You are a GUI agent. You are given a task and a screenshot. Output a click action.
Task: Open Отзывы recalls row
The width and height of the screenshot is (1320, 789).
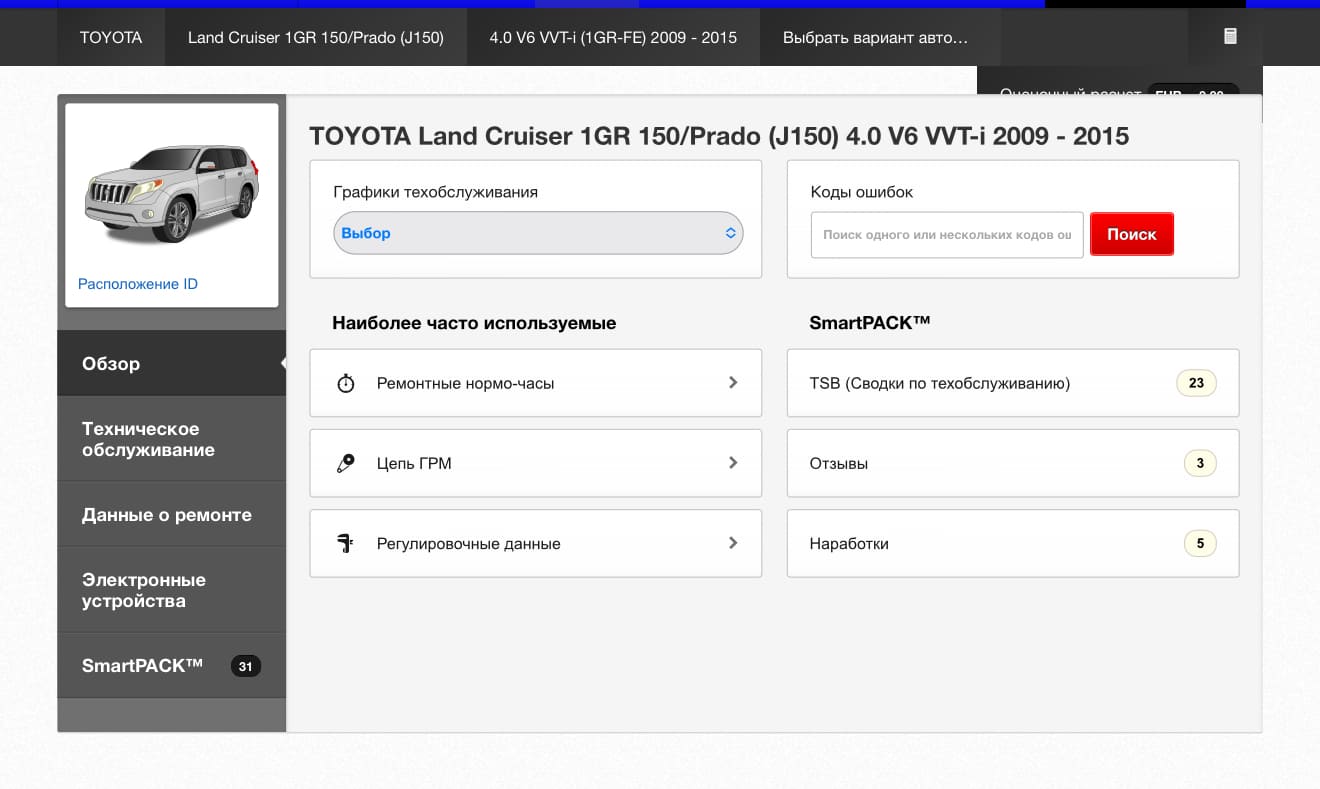[x=1013, y=463]
